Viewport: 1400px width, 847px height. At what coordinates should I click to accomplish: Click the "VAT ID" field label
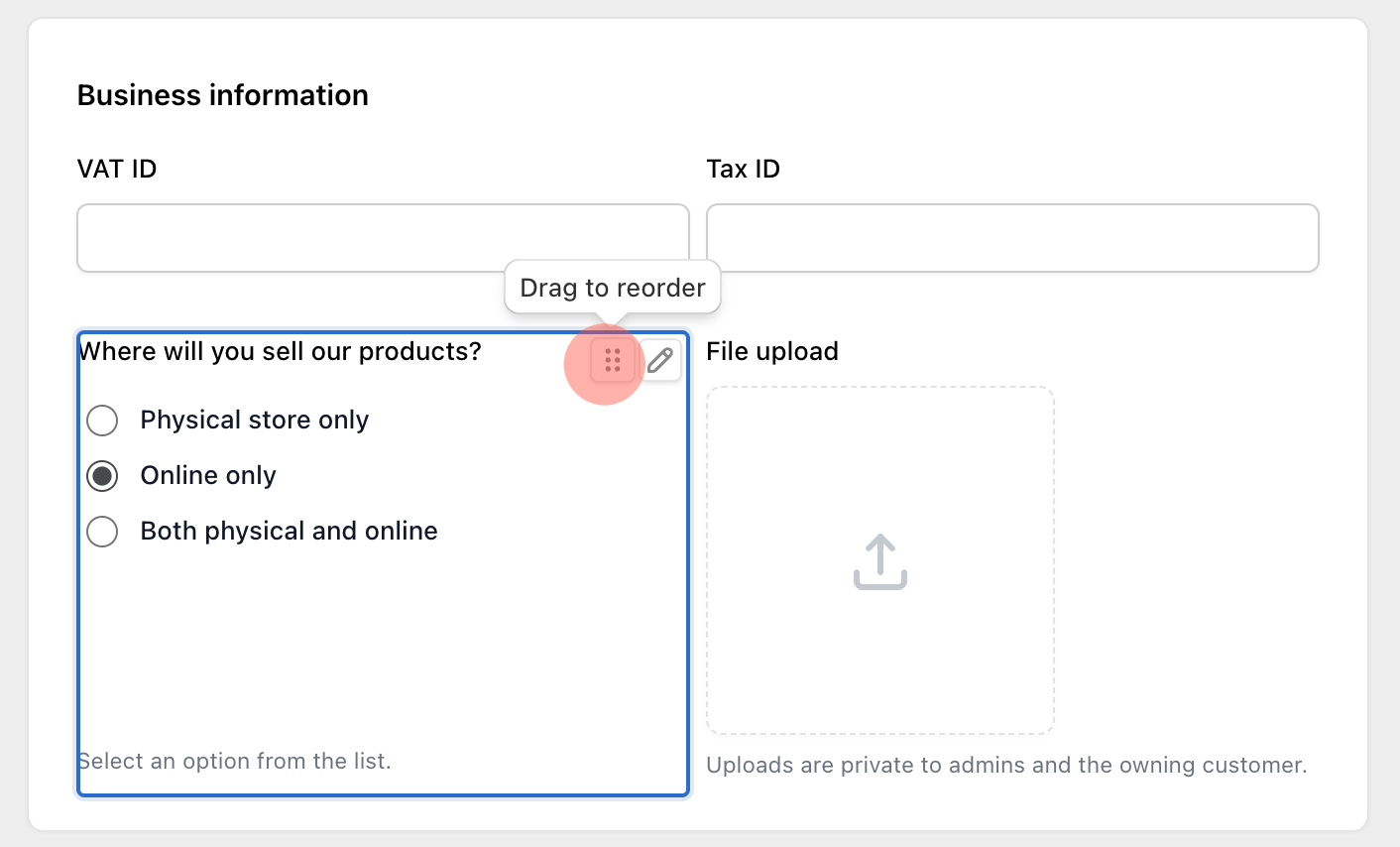(x=116, y=169)
